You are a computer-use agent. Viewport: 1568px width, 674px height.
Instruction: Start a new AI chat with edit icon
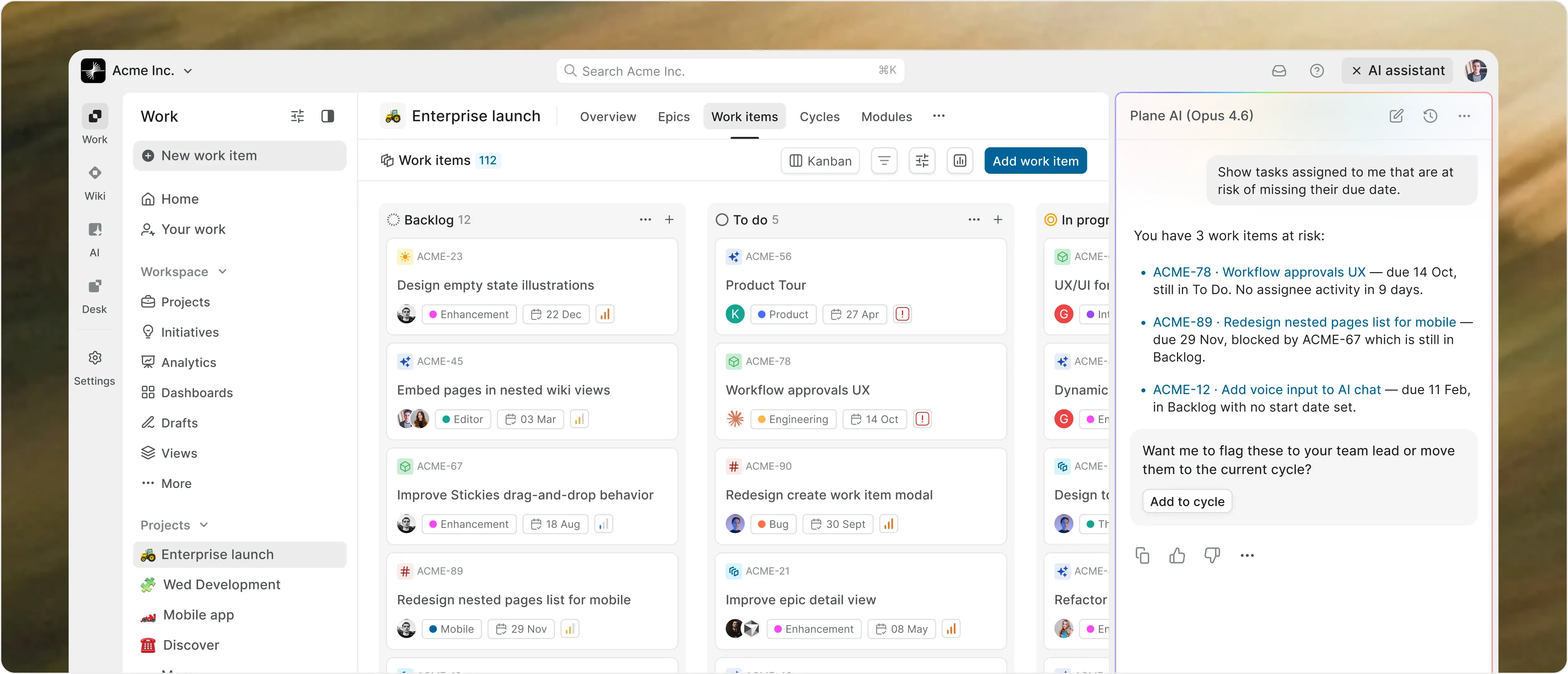click(x=1396, y=115)
